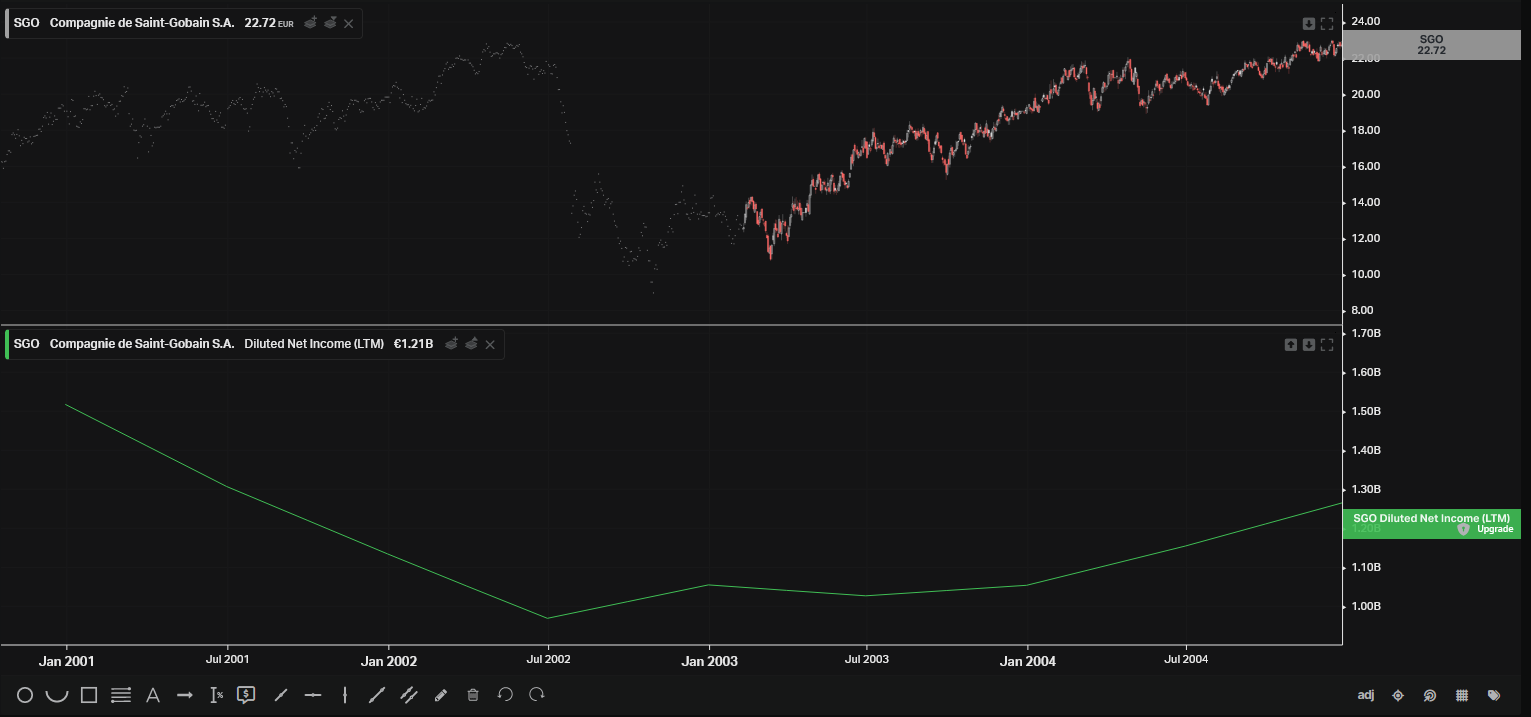Image resolution: width=1531 pixels, height=717 pixels.
Task: Click the Jul 2002 time axis label
Action: click(548, 660)
